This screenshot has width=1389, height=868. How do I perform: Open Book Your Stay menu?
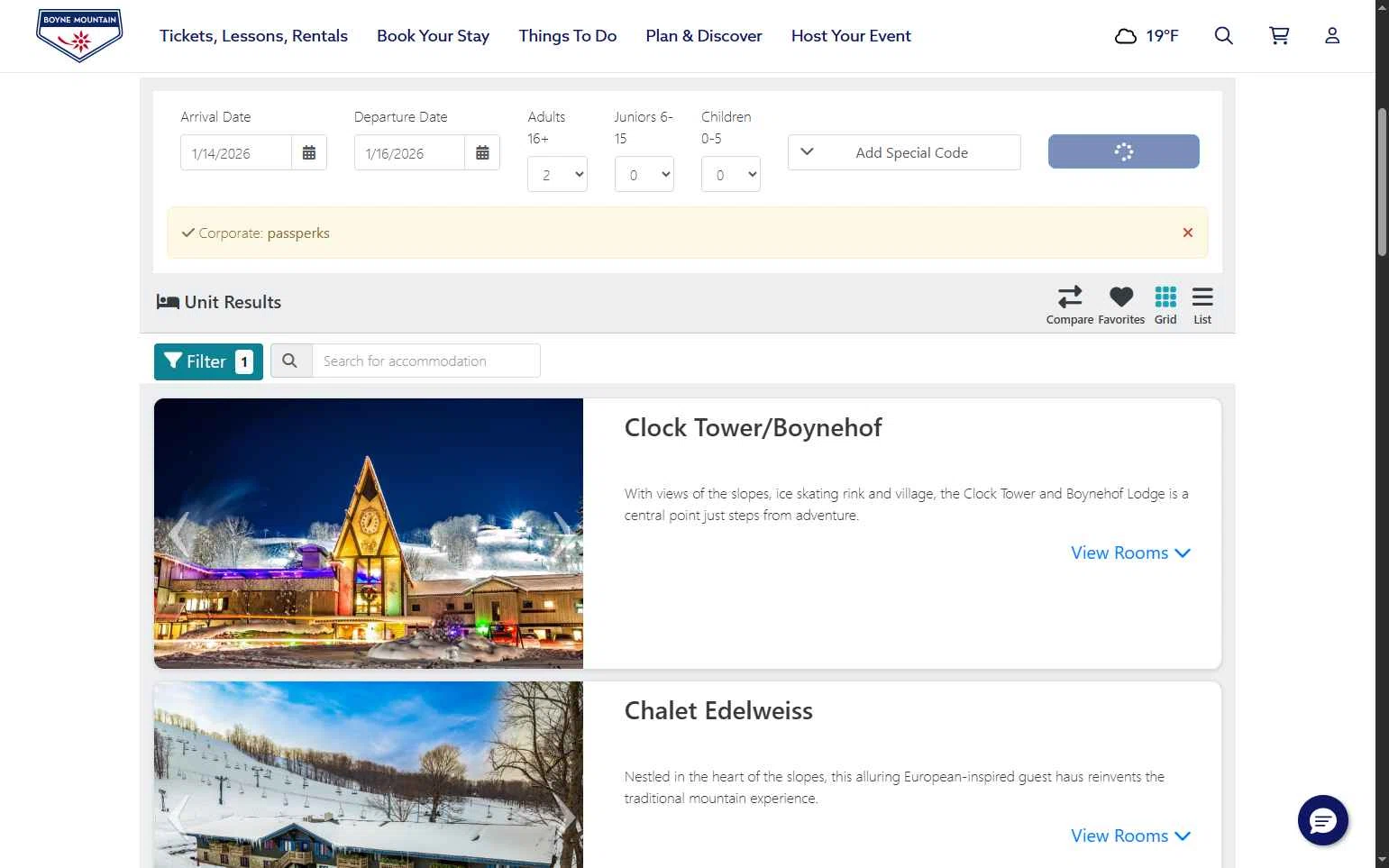pyautogui.click(x=433, y=36)
